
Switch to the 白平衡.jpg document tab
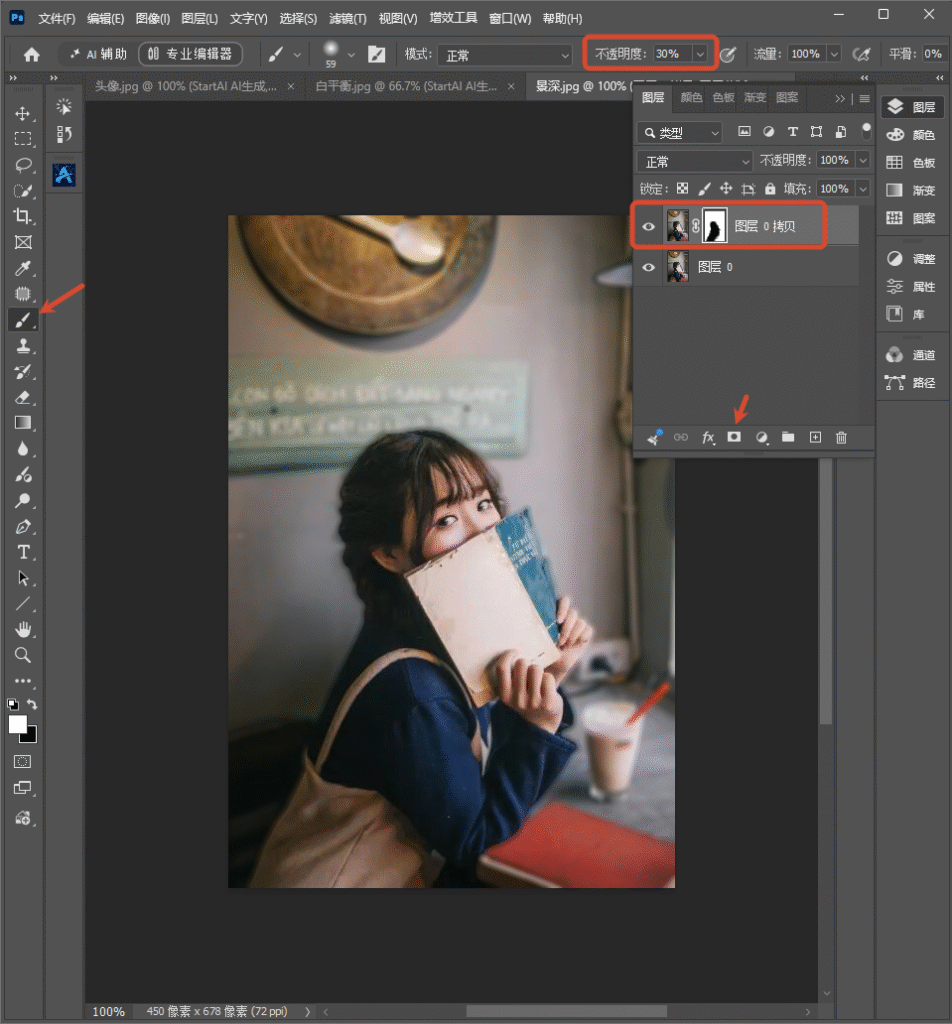(x=406, y=86)
